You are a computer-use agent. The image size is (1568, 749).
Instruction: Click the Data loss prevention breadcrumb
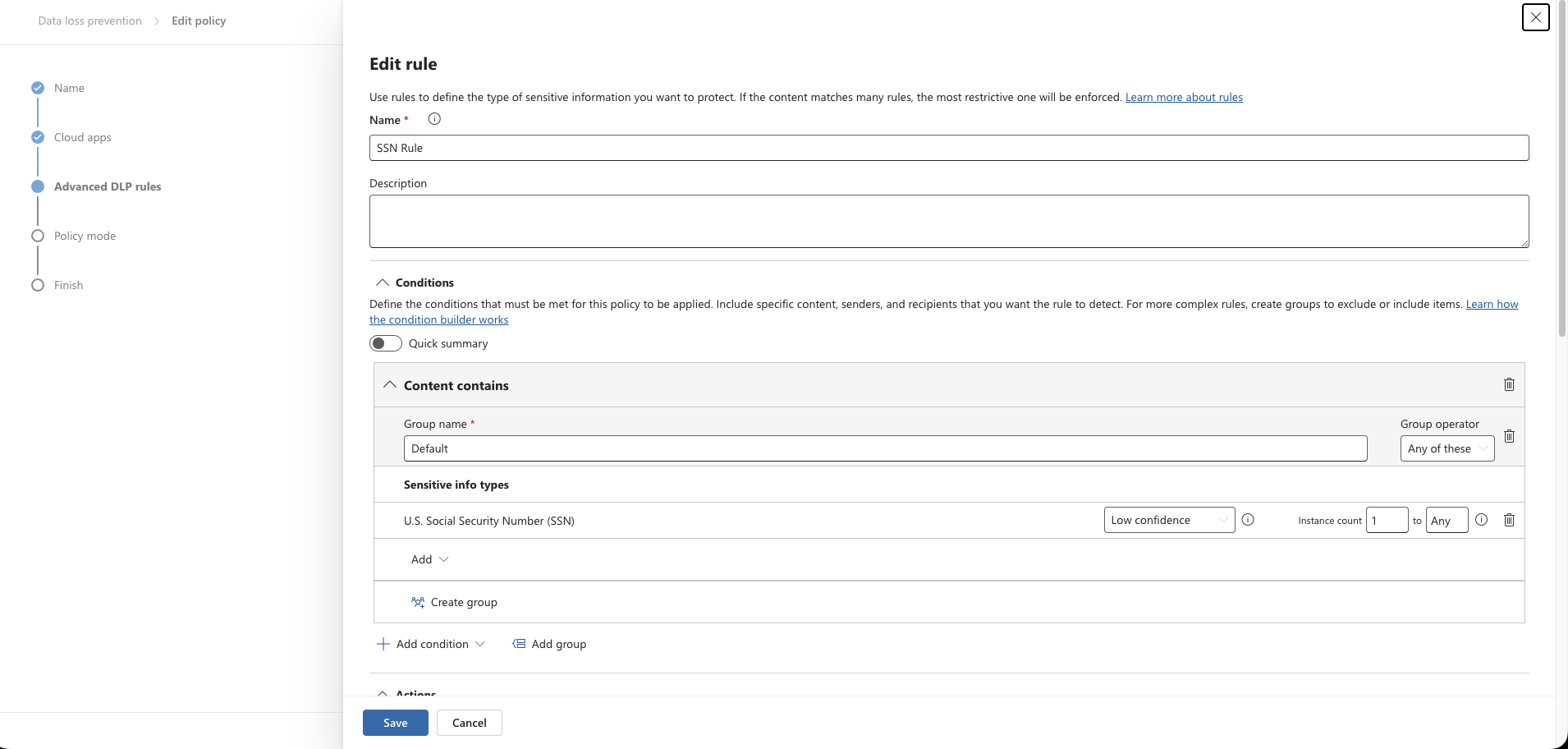[x=89, y=21]
